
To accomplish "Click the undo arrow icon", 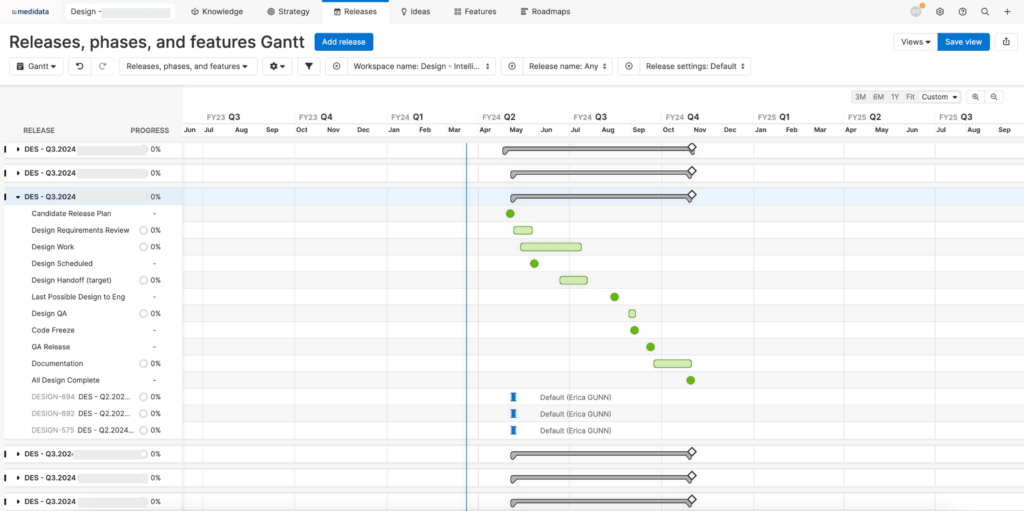I will [80, 66].
